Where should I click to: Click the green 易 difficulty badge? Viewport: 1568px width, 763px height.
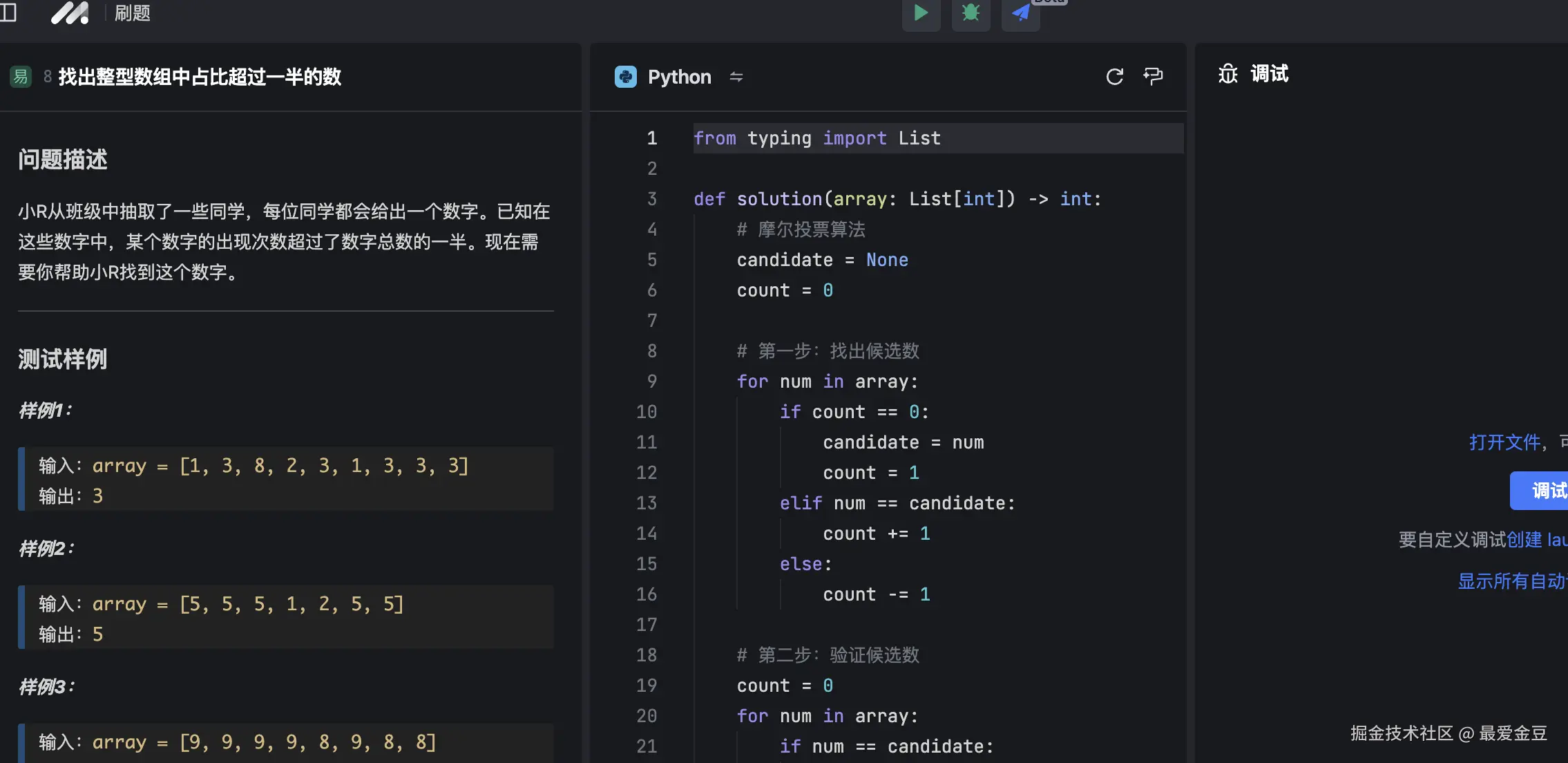(x=21, y=77)
